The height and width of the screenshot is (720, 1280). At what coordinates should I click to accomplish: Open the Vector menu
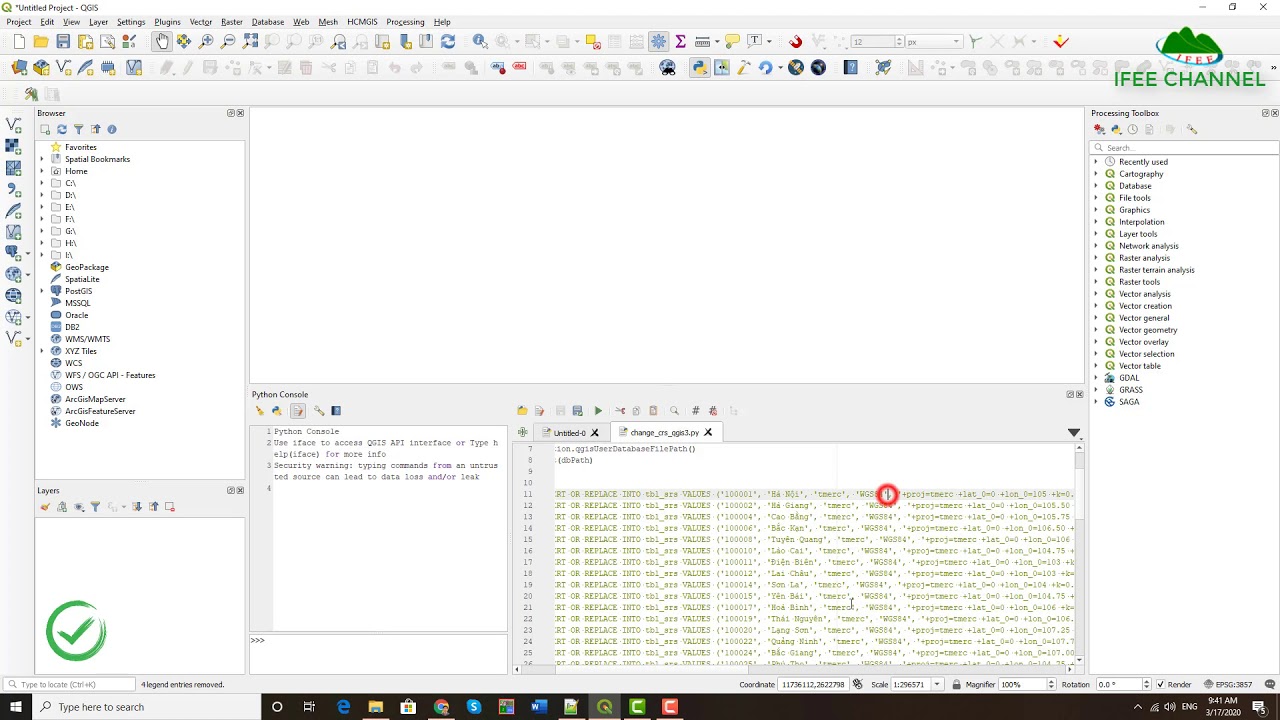tap(200, 21)
